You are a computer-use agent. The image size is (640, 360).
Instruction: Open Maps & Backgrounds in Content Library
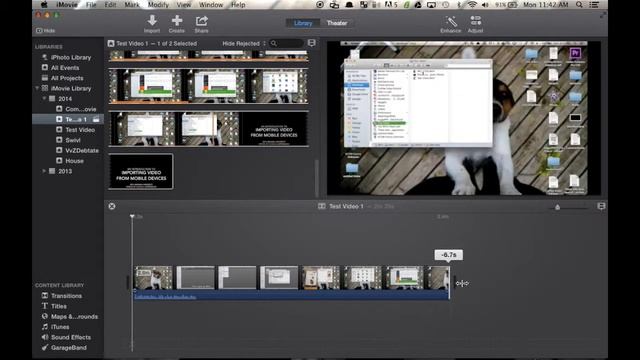tap(70, 316)
